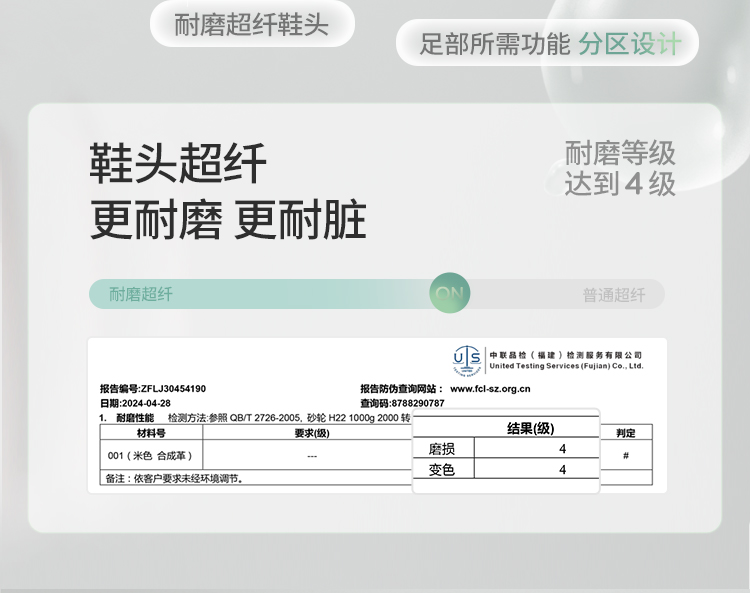Click the 鞋头超纤 headline
This screenshot has width=750, height=593.
coord(178,164)
